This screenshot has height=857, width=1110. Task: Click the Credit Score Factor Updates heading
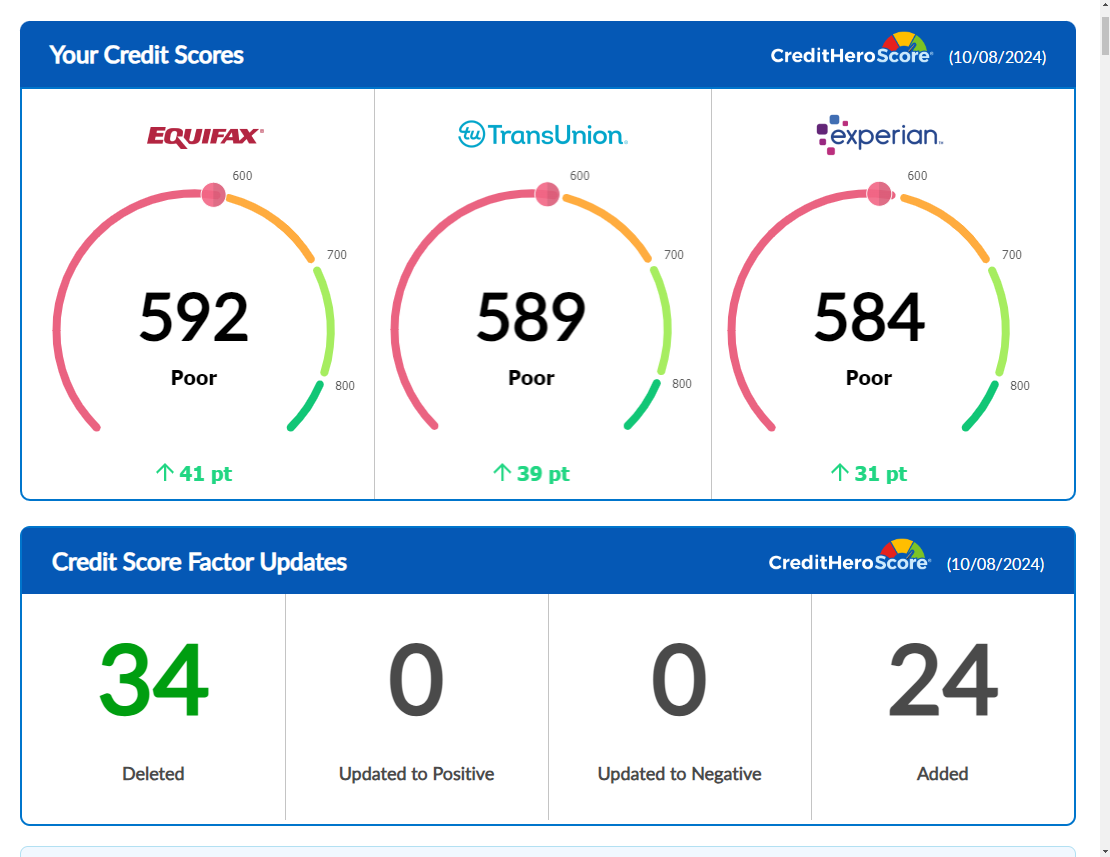point(200,562)
